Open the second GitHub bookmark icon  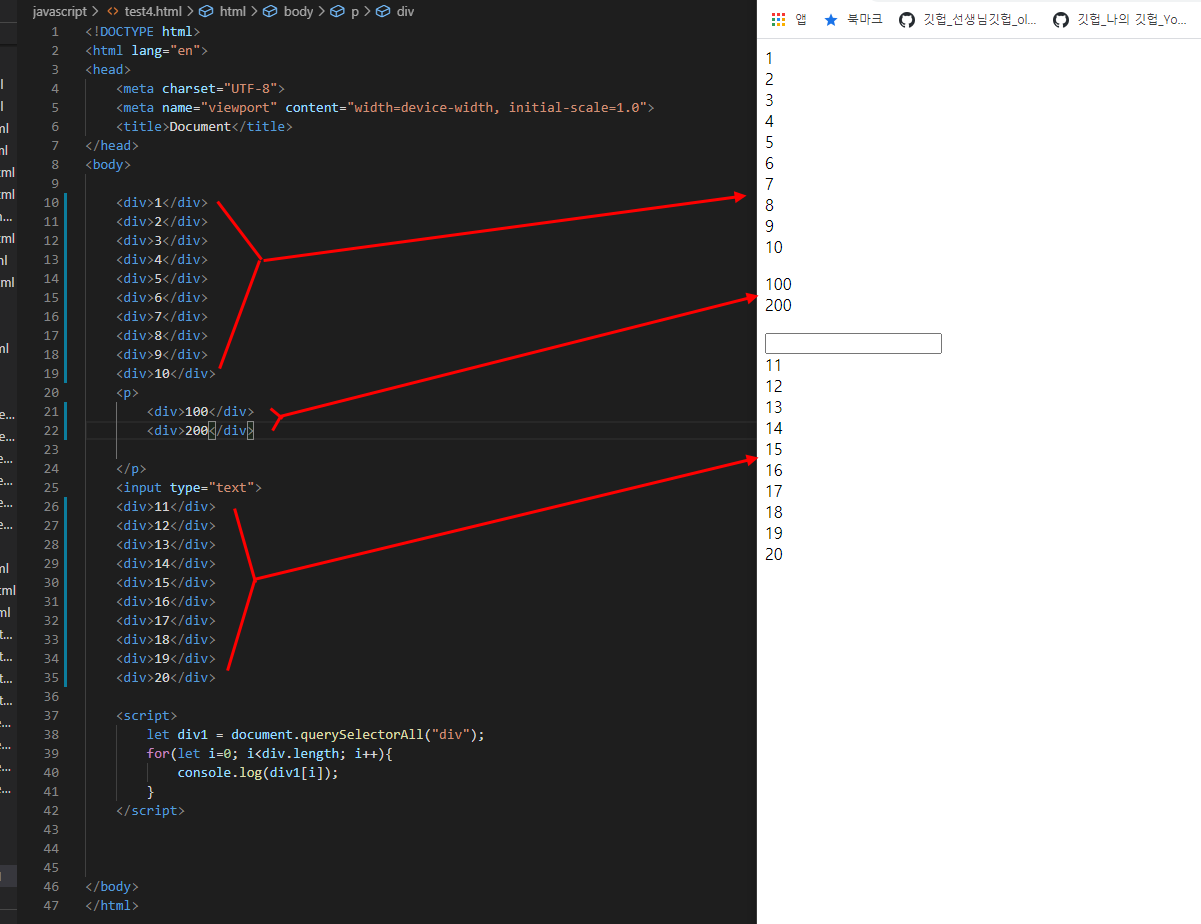click(1061, 19)
